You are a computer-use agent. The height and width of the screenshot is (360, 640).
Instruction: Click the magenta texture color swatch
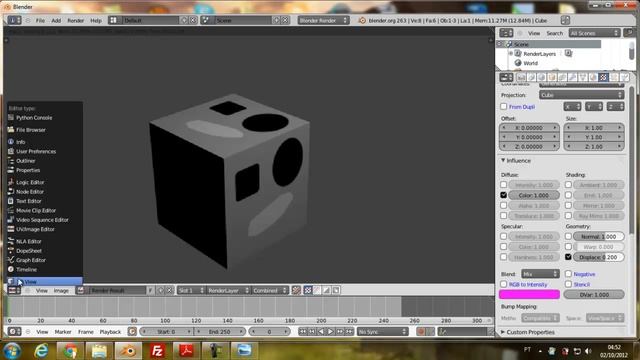coord(529,294)
